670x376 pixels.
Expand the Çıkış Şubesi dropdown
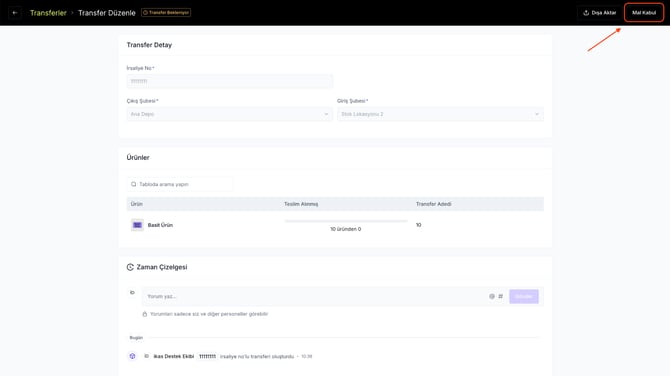[x=230, y=114]
